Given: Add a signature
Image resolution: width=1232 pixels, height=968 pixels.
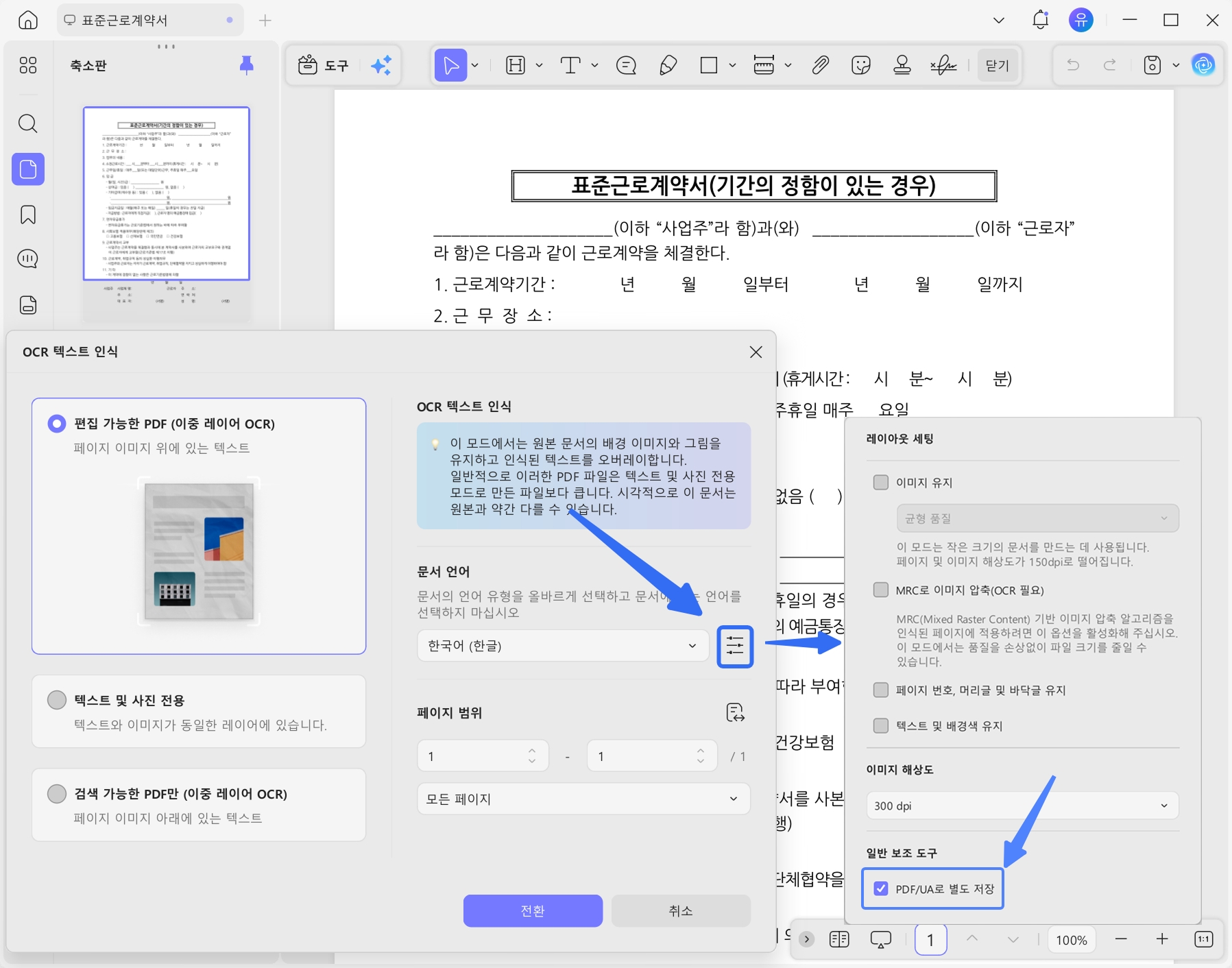Looking at the screenshot, I should point(943,65).
